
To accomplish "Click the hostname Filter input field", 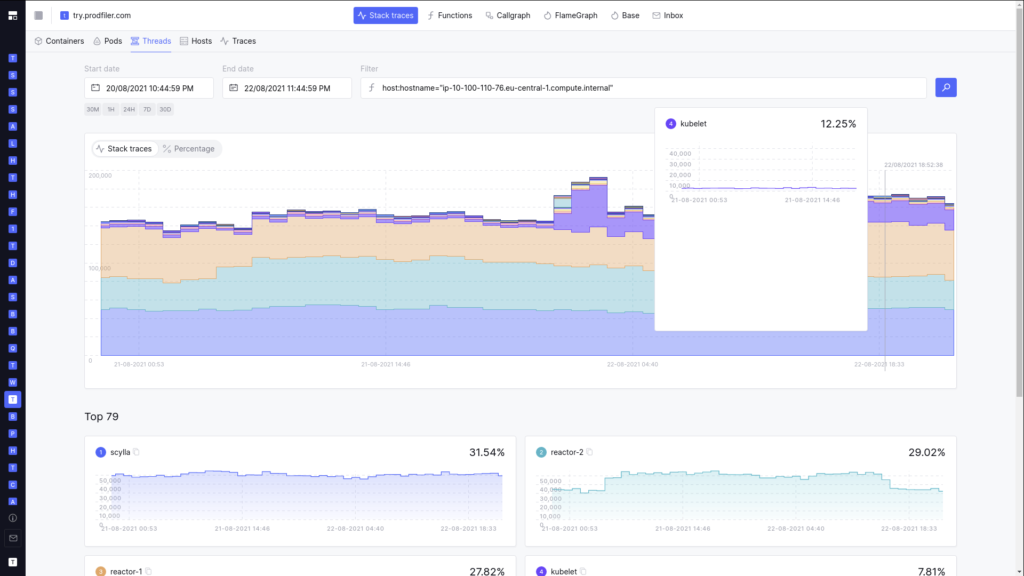I will 643,88.
